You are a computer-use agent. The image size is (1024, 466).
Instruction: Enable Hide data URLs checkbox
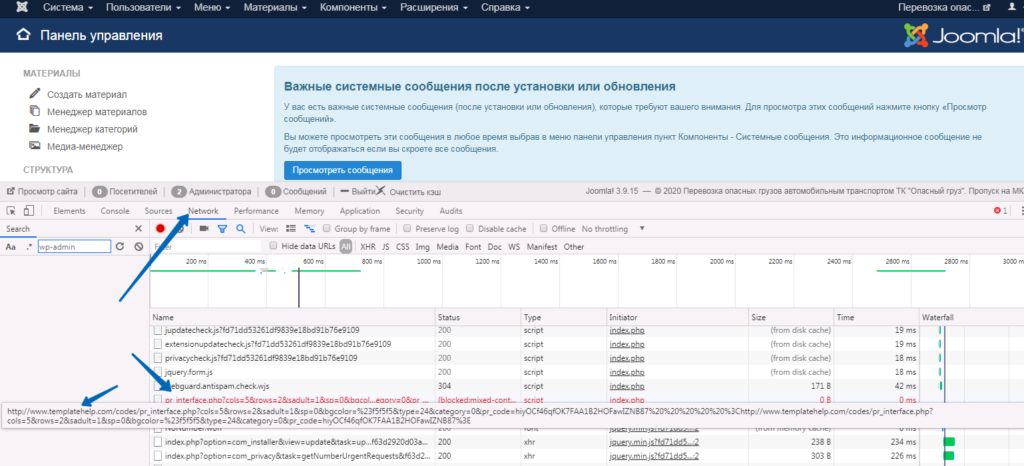coord(274,246)
